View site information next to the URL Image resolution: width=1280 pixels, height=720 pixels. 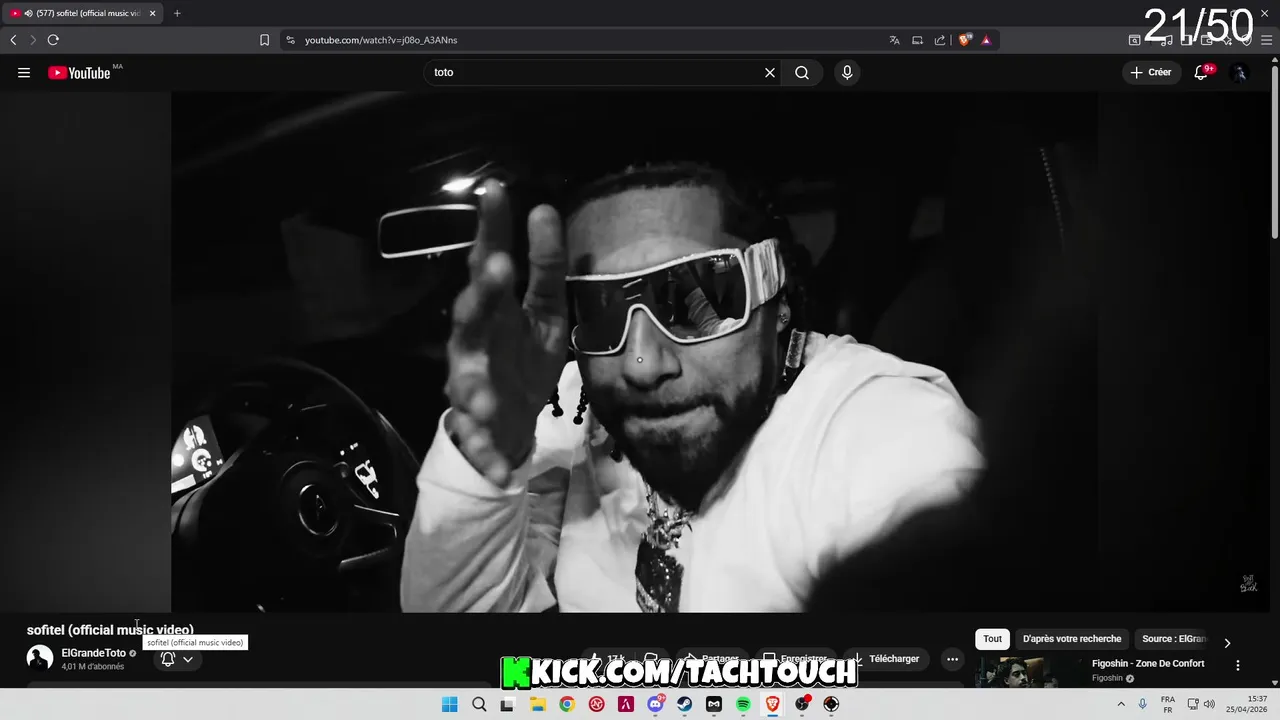(x=291, y=40)
